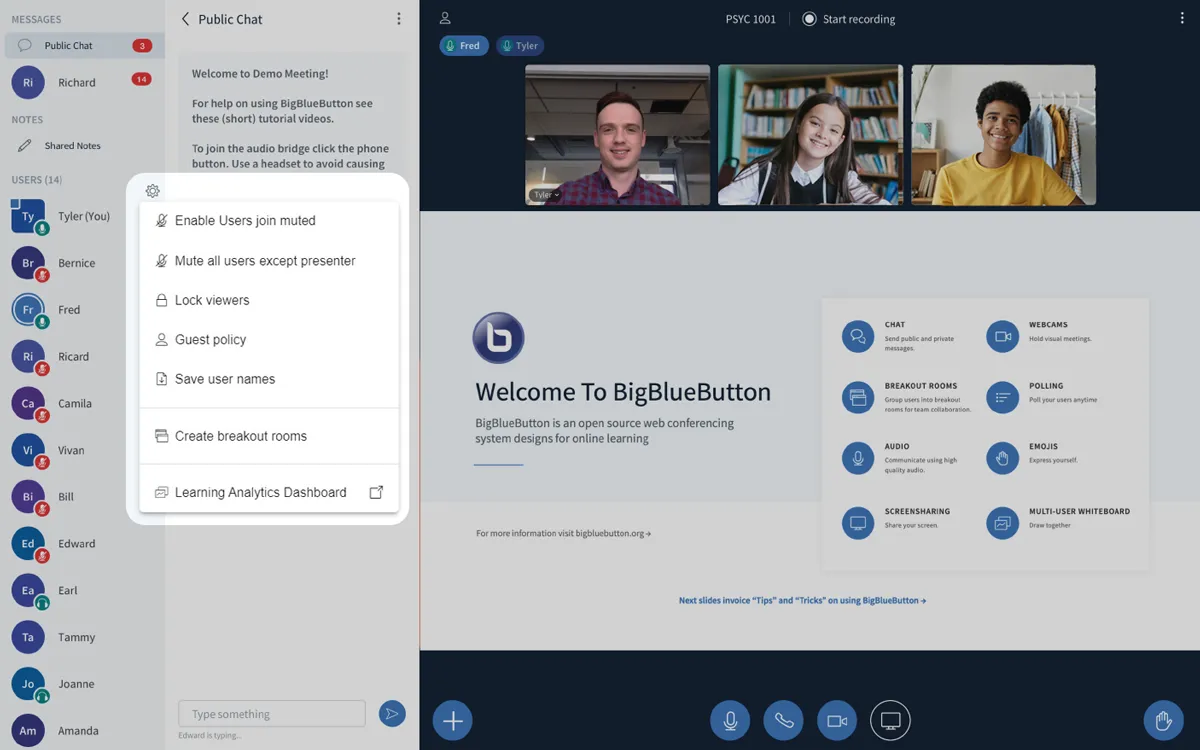The image size is (1200, 750).
Task: Click Earl's Ea avatar with headset
Action: coord(28,591)
